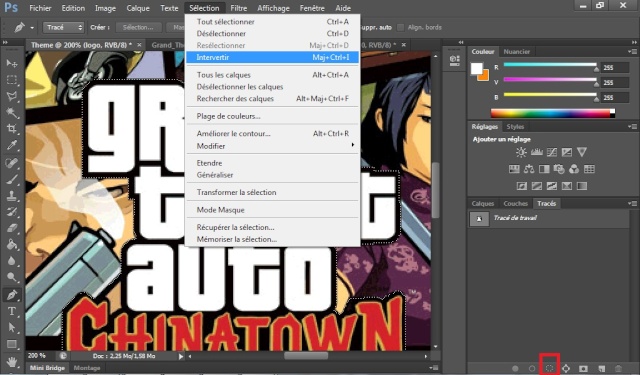640x375 pixels.
Task: Open the Pen tool preset picker arrow
Action: click(32, 28)
